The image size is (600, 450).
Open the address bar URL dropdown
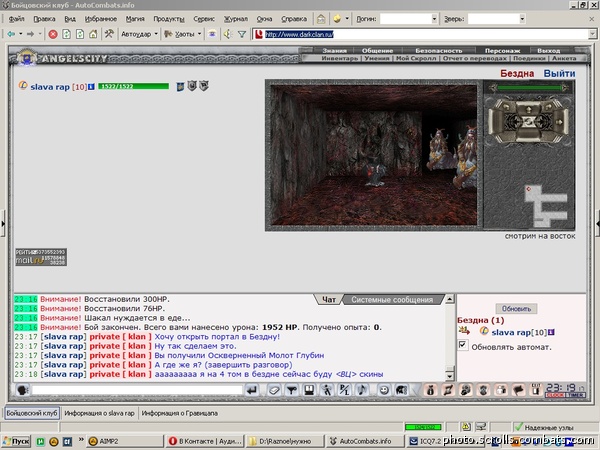(592, 34)
